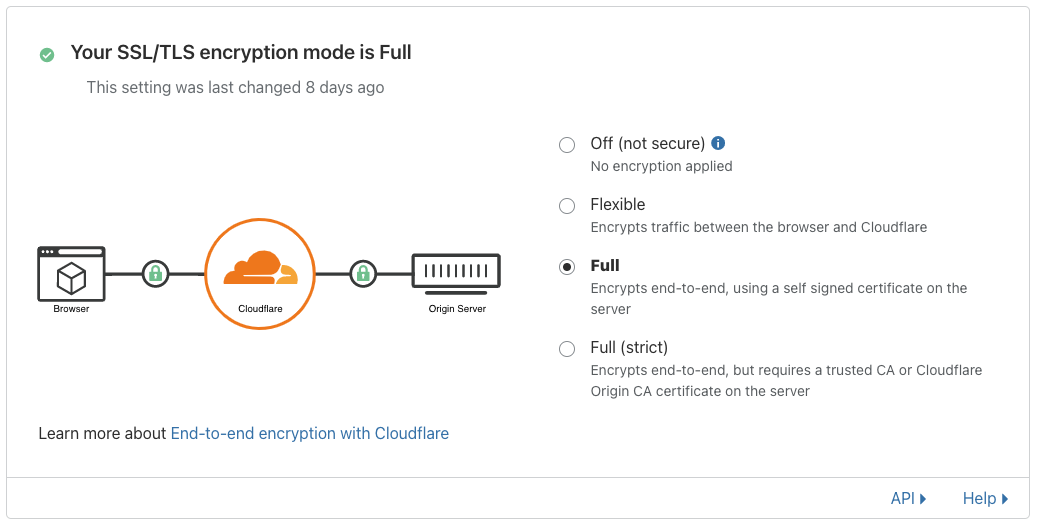Click the green checkmark status icon
The width and height of the screenshot is (1039, 528).
point(47,55)
